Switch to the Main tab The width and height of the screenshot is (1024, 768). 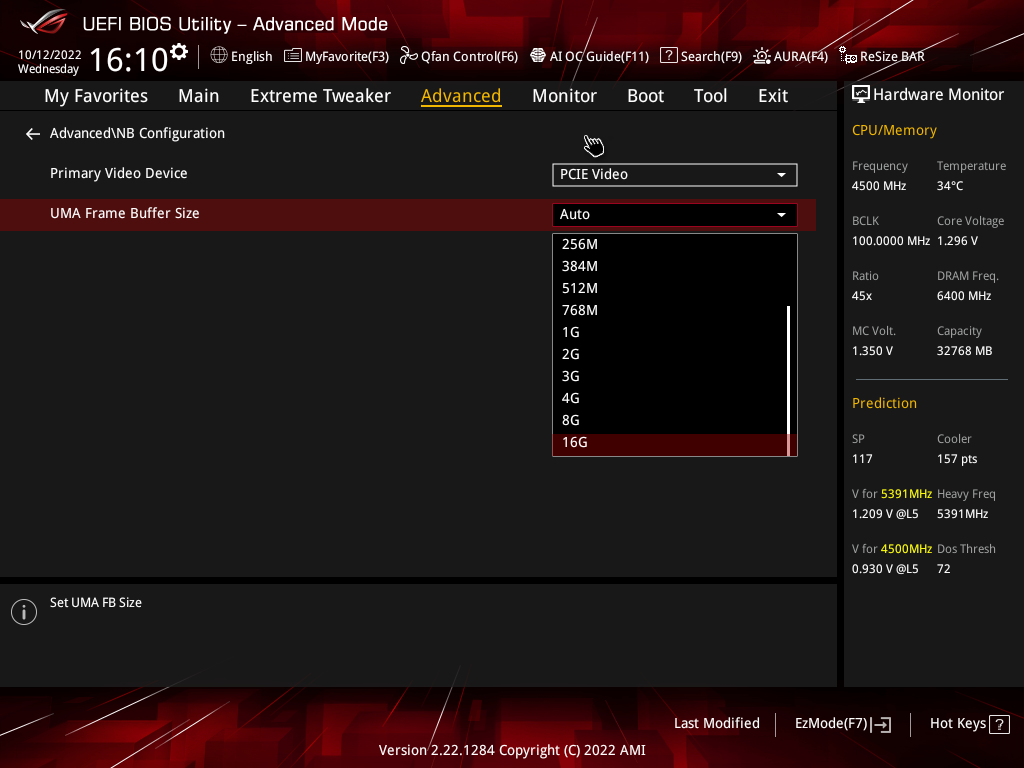click(199, 96)
